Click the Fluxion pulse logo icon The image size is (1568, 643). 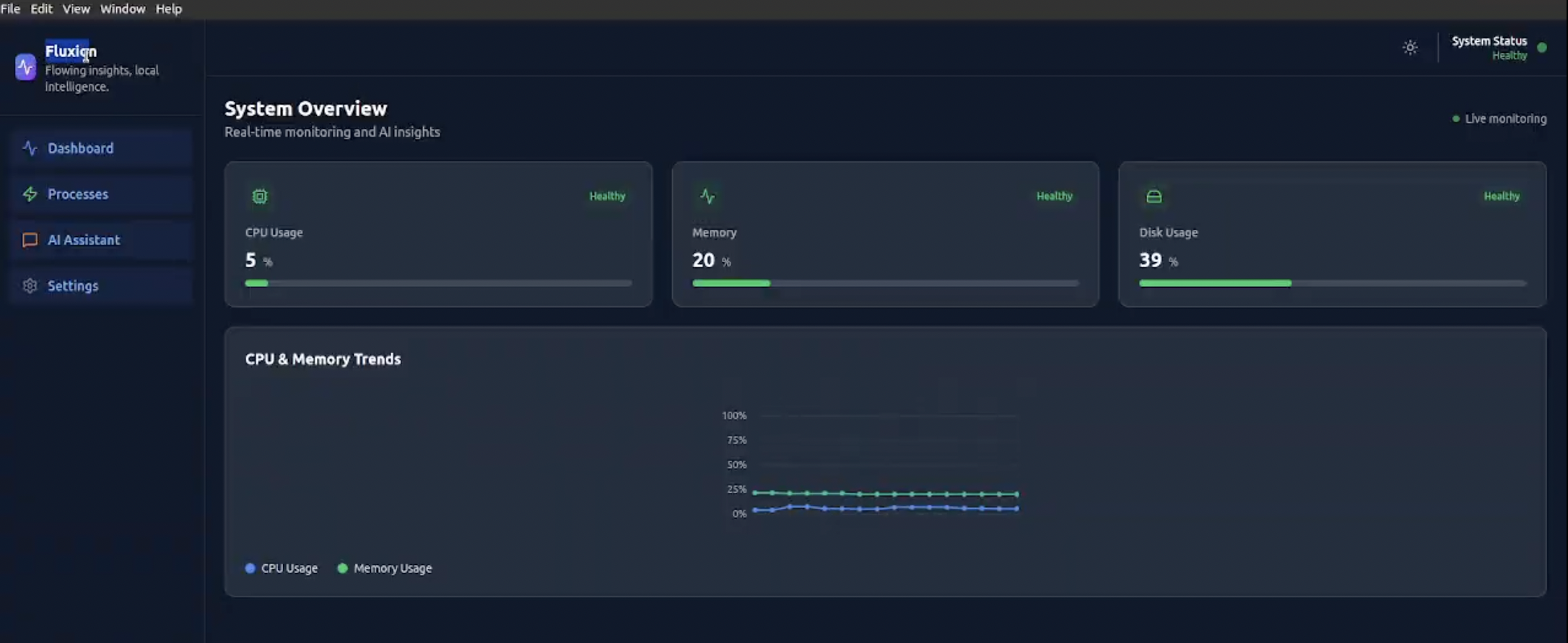click(25, 67)
